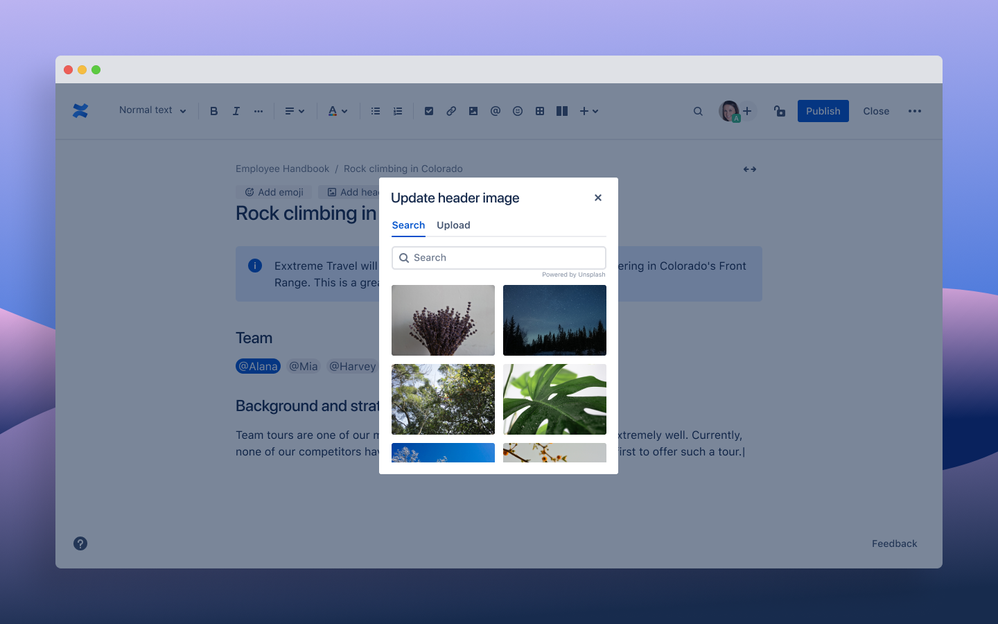Invite collaborator with plus icon

(x=748, y=111)
